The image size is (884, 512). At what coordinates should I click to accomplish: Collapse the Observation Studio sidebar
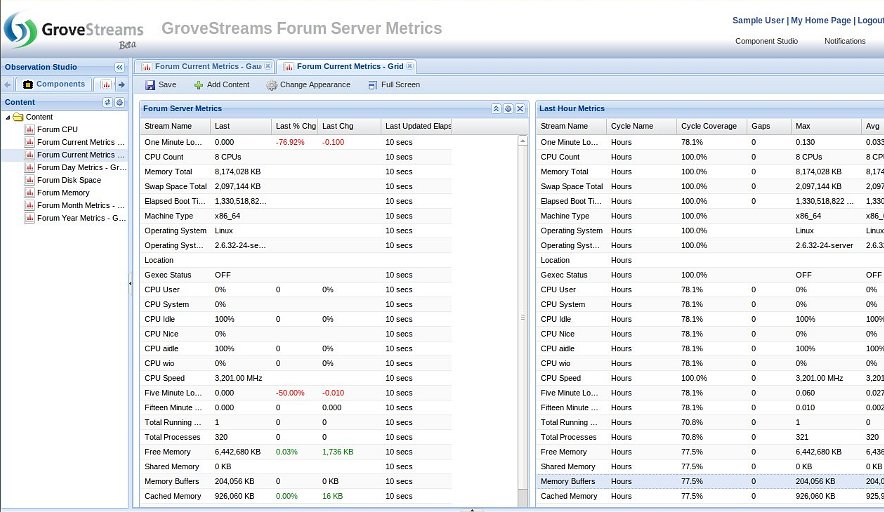[x=119, y=67]
